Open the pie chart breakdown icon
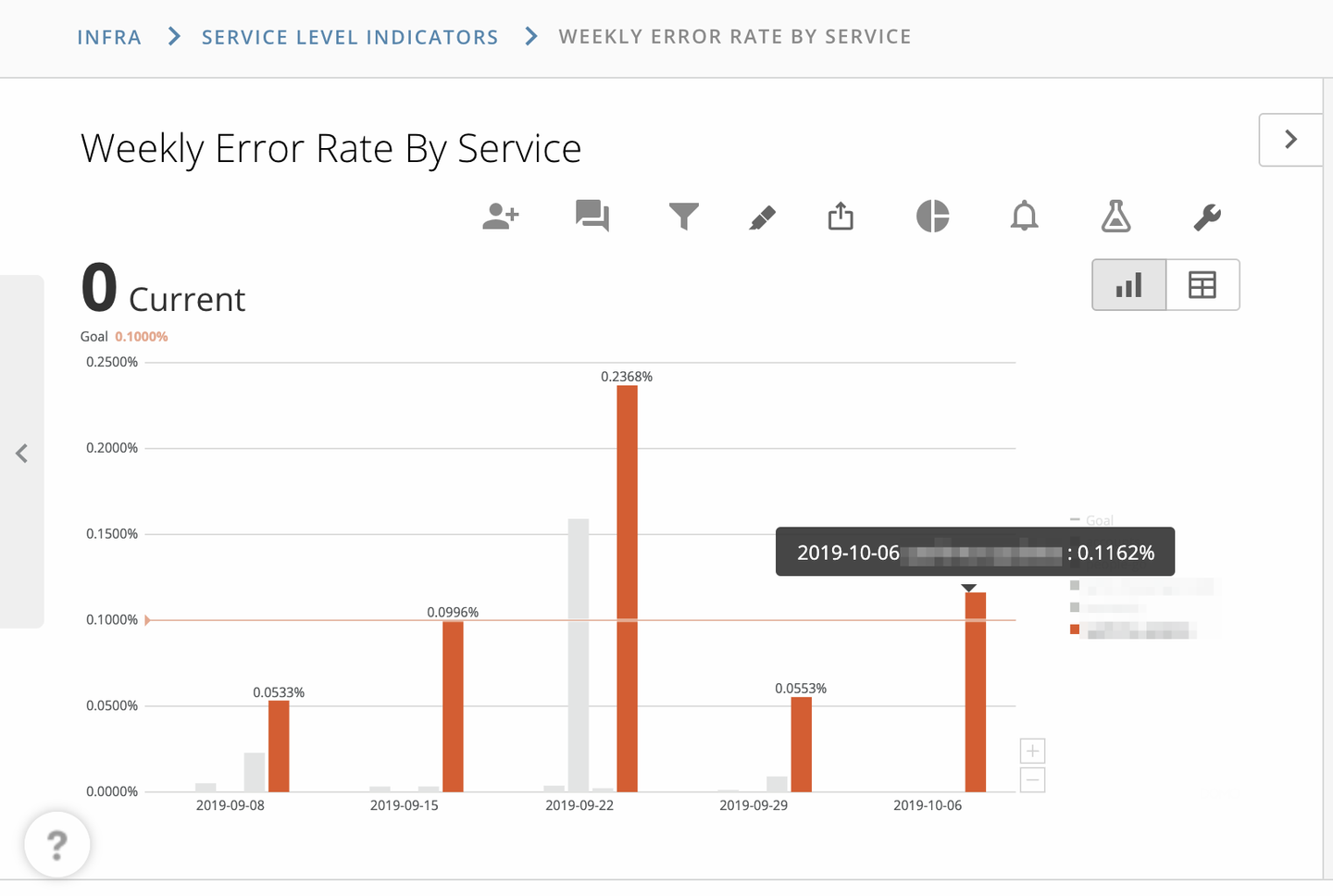 [x=932, y=217]
